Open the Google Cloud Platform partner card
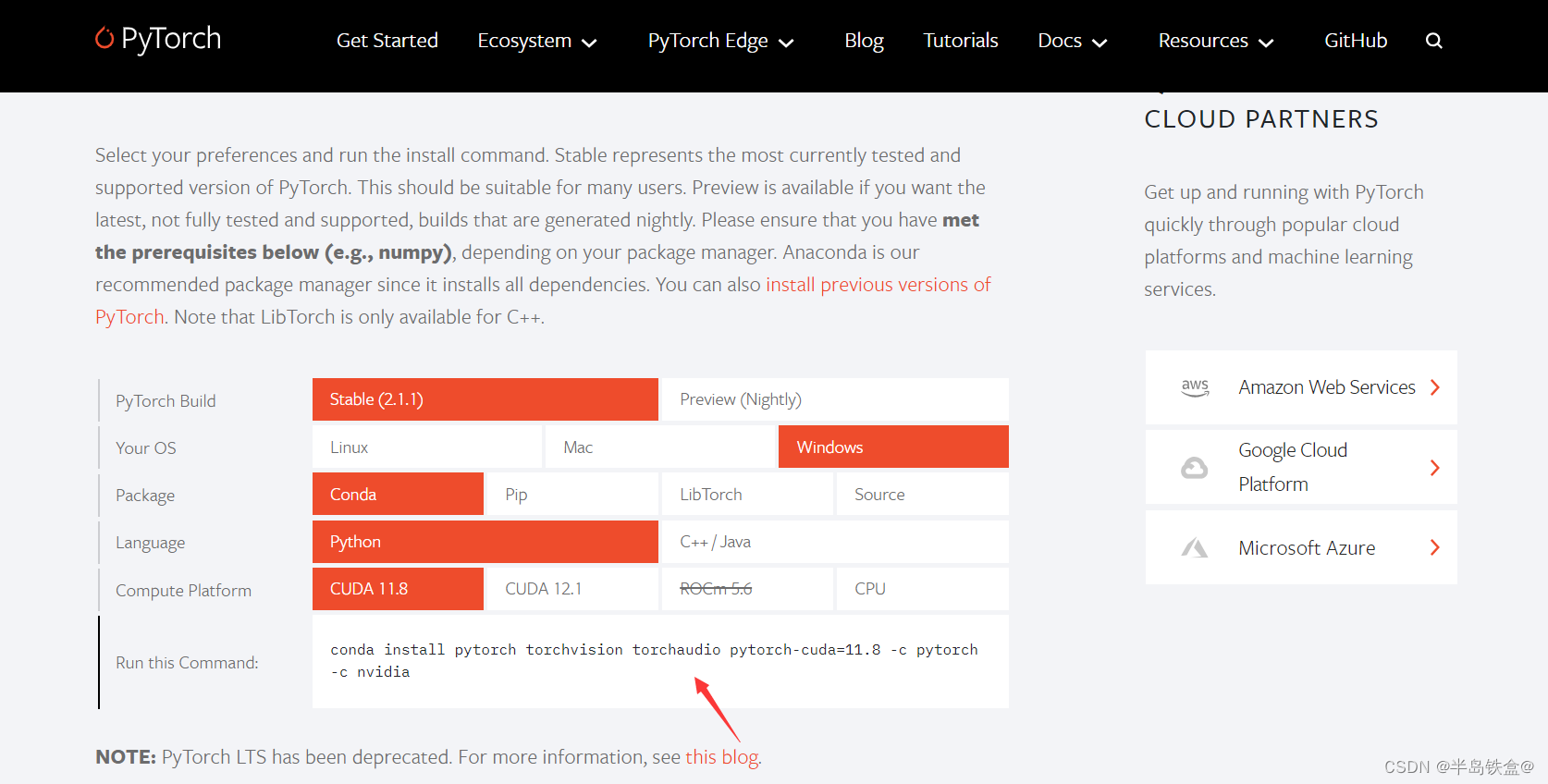This screenshot has height=784, width=1548. (x=1301, y=467)
